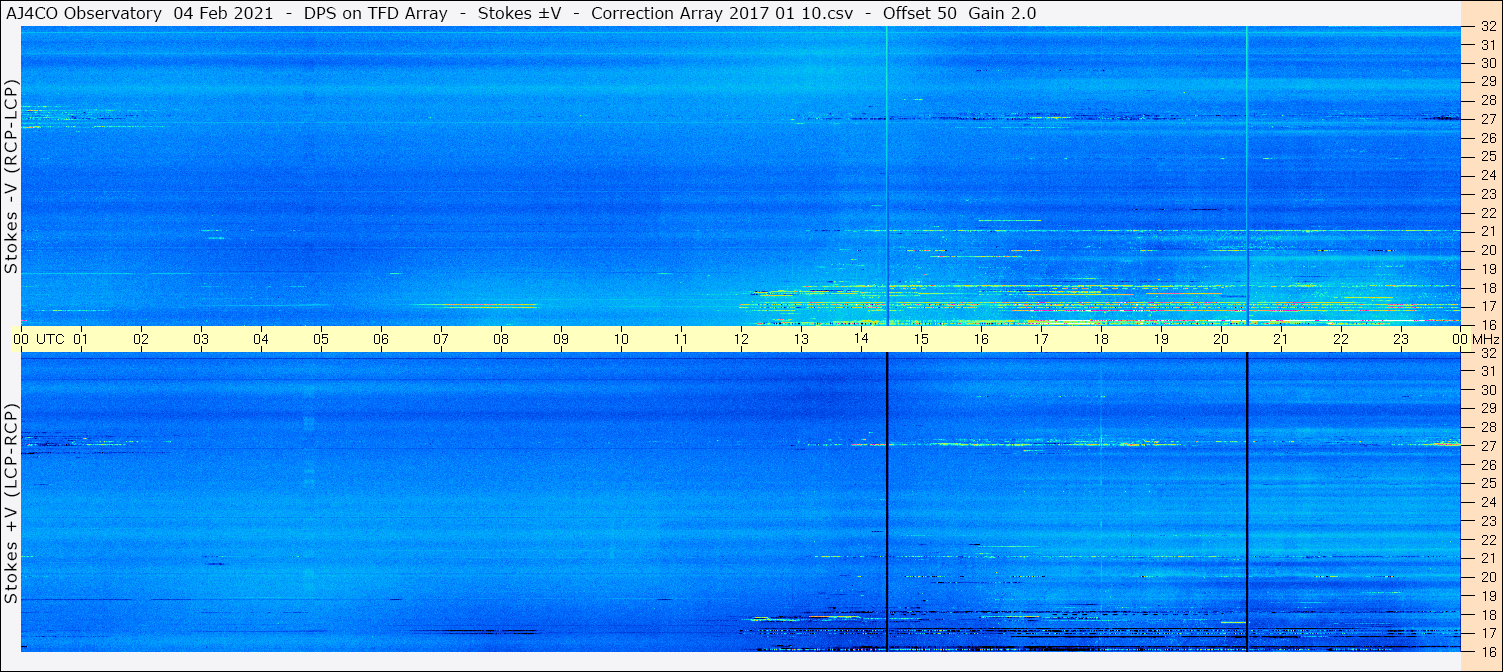Click the 24 MHz label in Stokes +V panel
Image resolution: width=1503 pixels, height=672 pixels.
[x=1488, y=502]
